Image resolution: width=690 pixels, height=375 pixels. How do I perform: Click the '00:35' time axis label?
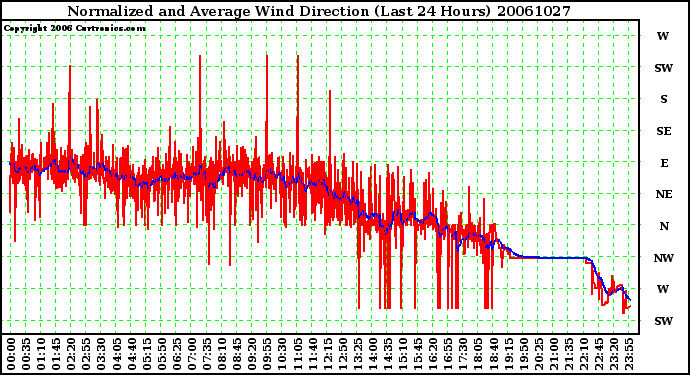tap(26, 354)
